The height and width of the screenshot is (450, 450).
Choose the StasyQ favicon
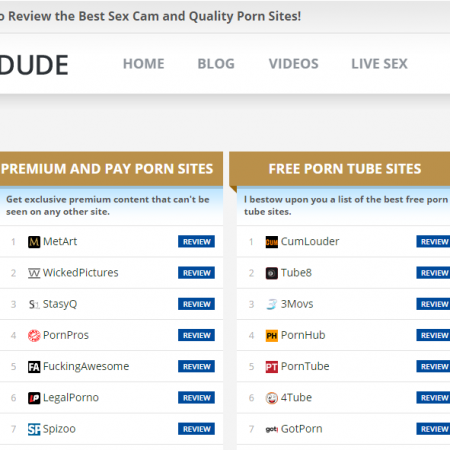[34, 304]
